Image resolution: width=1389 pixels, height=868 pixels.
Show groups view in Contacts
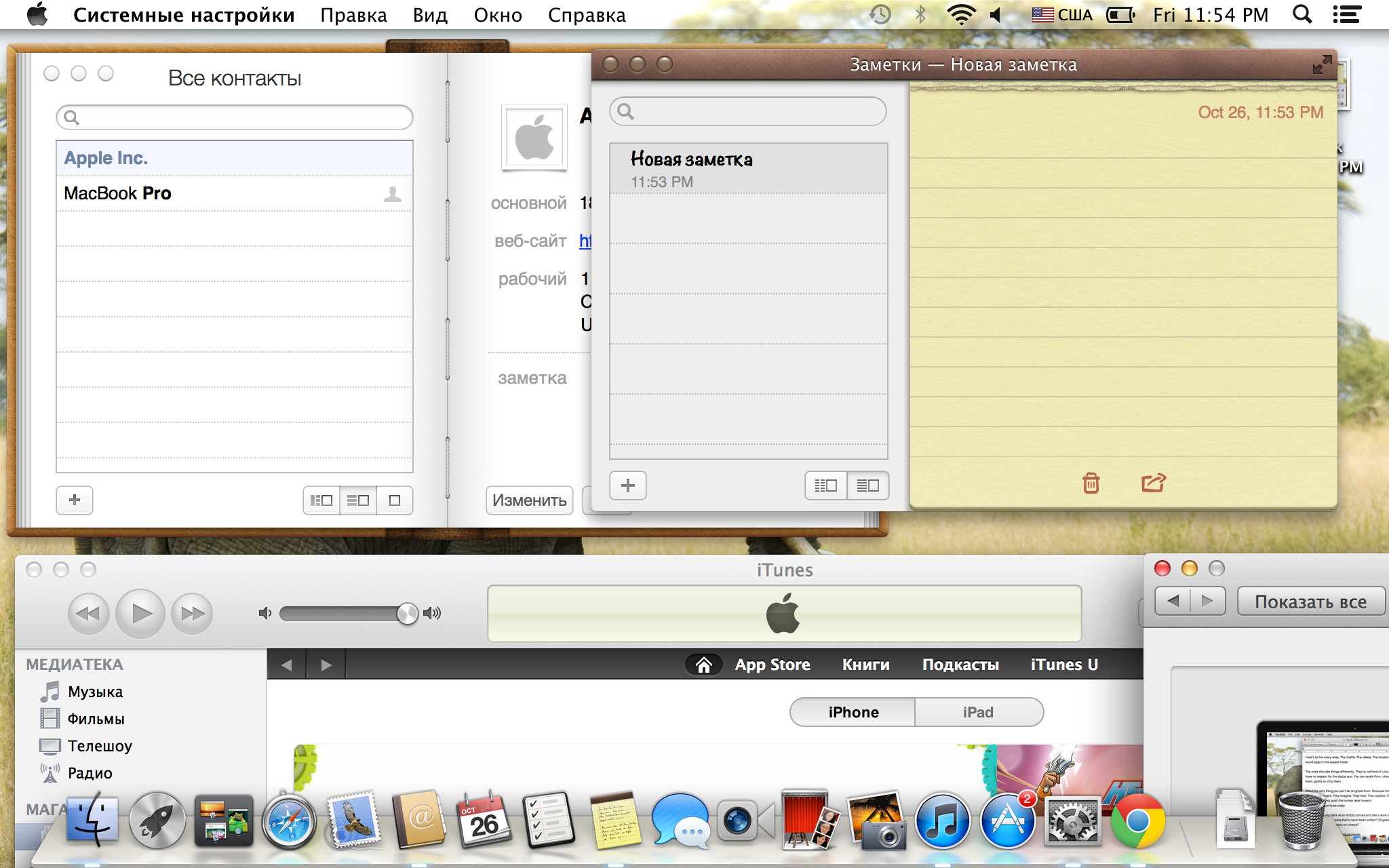coord(321,500)
